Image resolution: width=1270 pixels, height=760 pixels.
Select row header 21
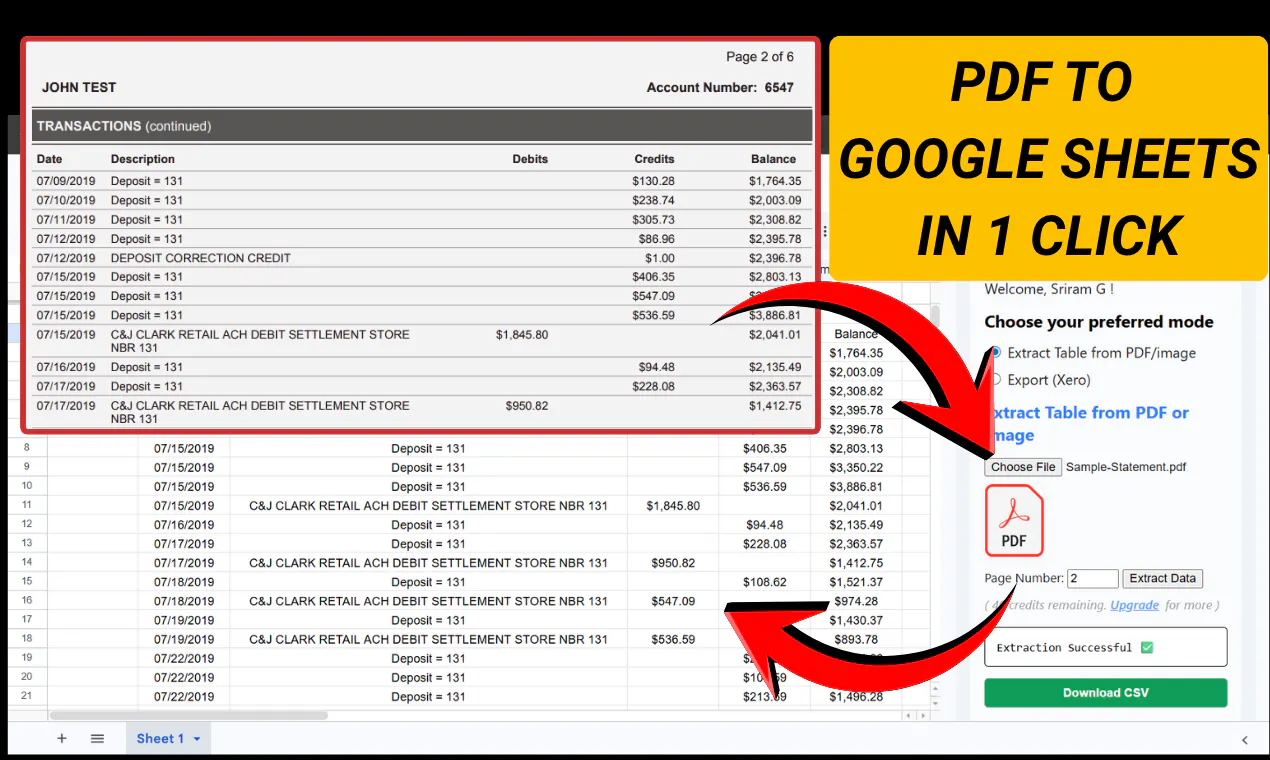tap(27, 697)
